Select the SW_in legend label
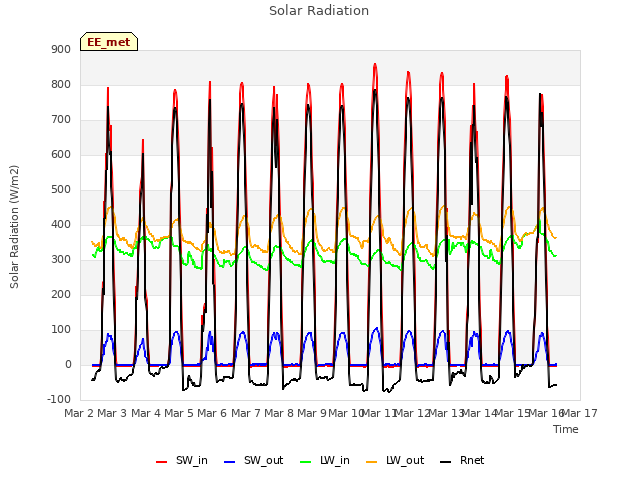Screen dimensions: 640x480 pyautogui.click(x=192, y=460)
